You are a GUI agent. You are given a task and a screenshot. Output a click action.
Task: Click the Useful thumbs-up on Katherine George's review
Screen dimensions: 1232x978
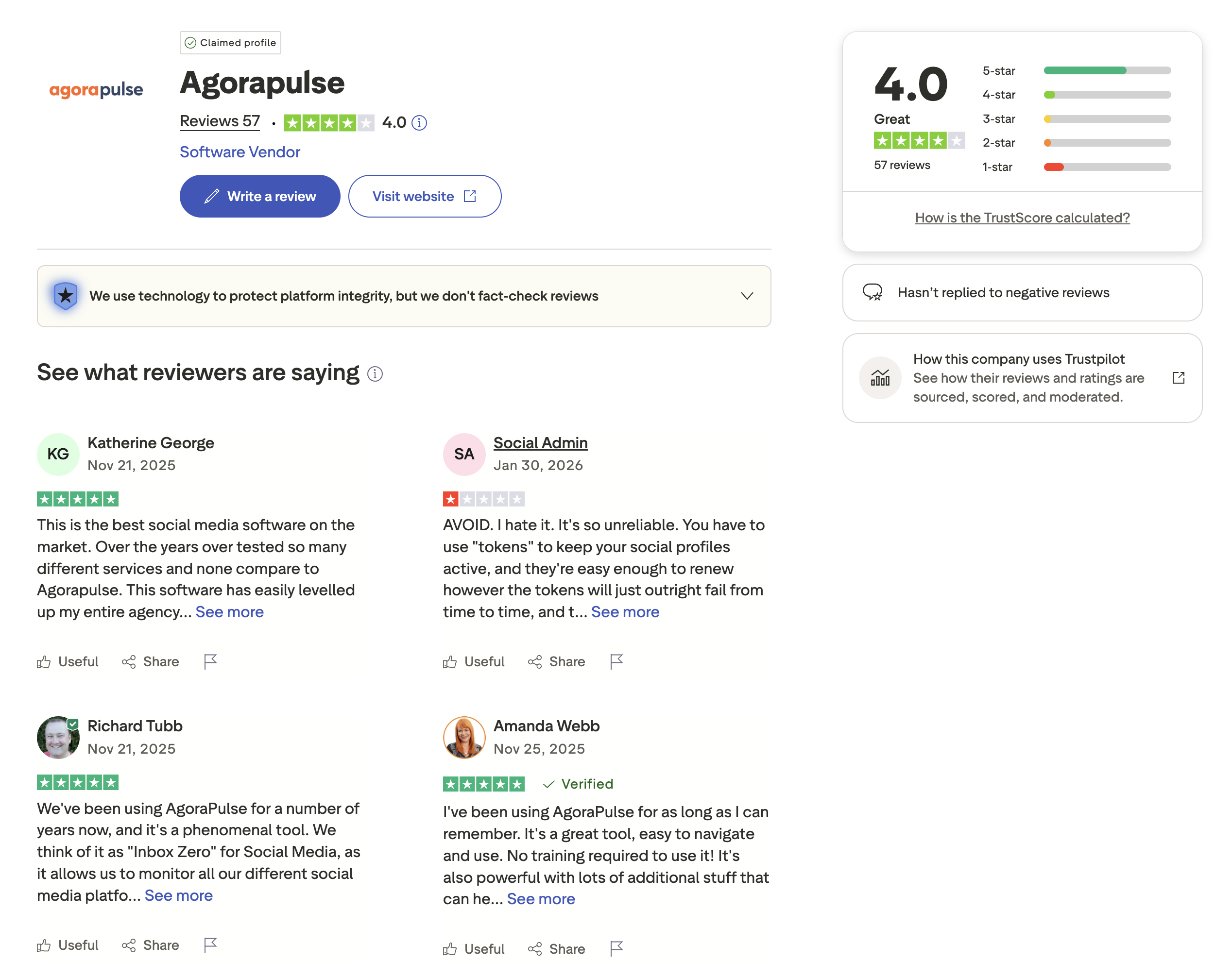[x=67, y=661]
